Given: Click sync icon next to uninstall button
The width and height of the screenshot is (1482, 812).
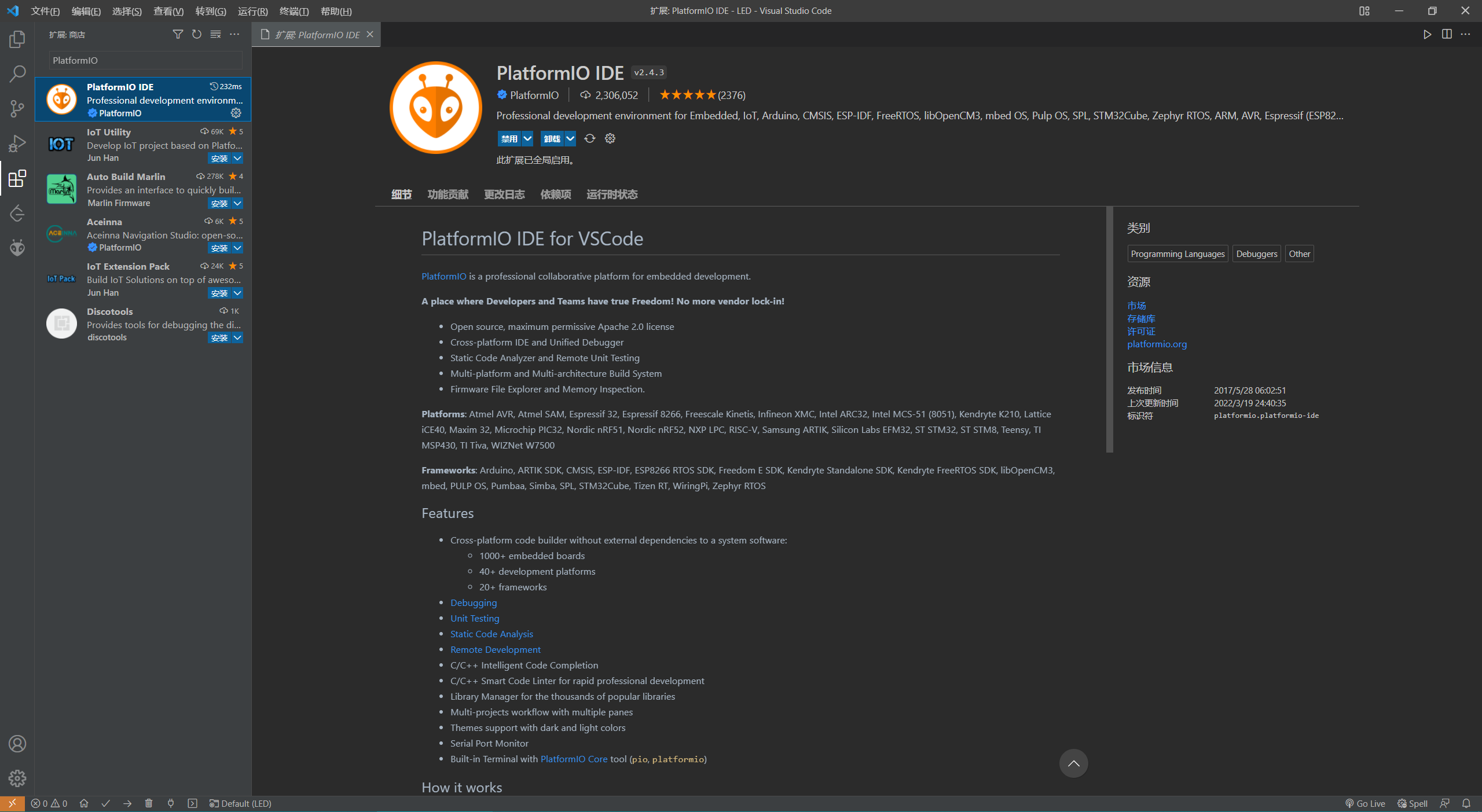Looking at the screenshot, I should click(x=589, y=138).
